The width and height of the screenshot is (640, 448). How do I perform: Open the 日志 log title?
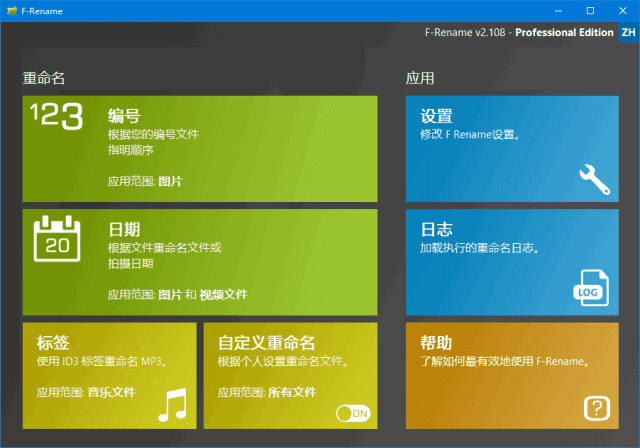pos(436,229)
